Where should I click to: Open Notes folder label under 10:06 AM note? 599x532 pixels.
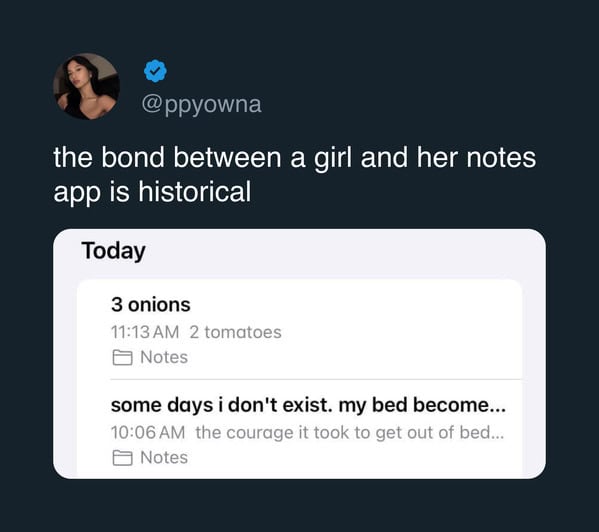(164, 458)
